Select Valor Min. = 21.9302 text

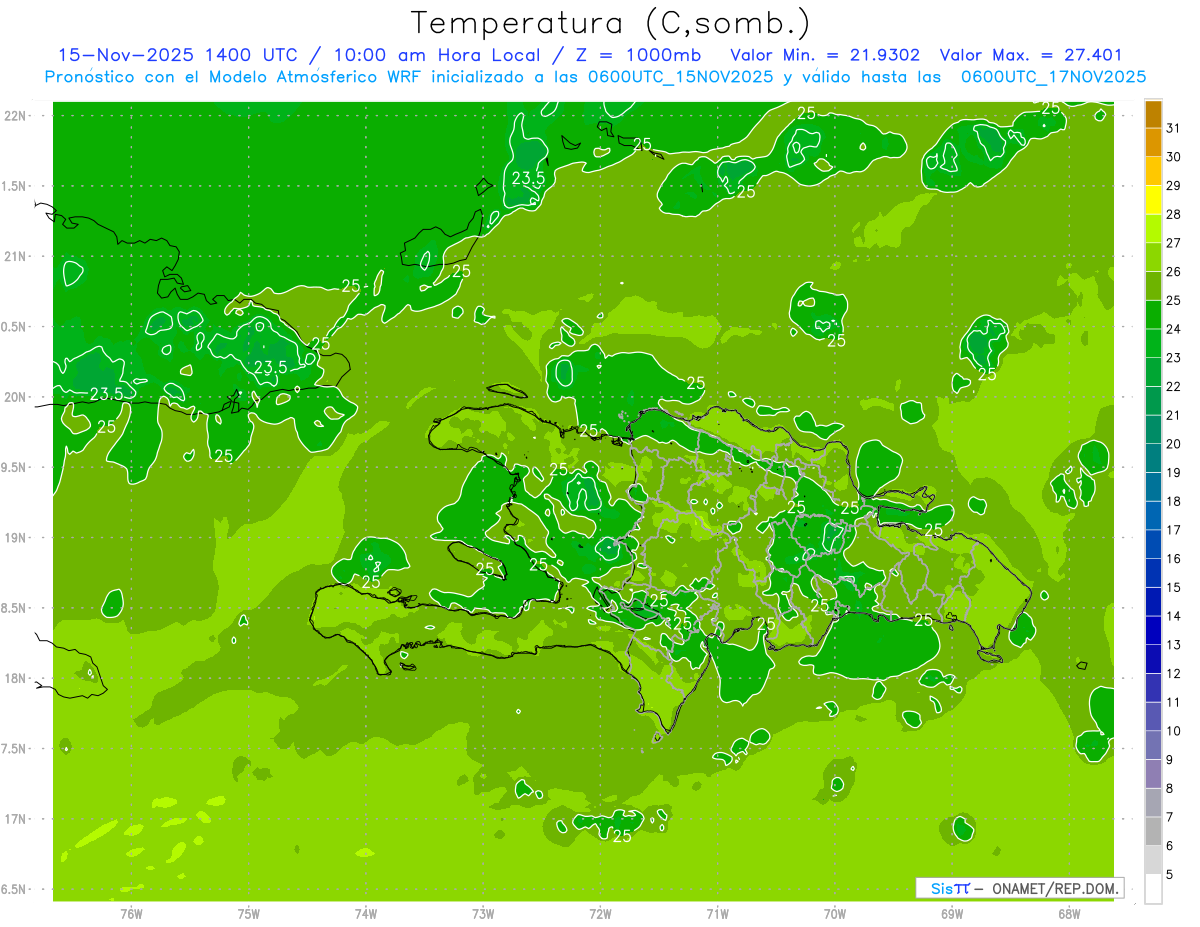[825, 55]
